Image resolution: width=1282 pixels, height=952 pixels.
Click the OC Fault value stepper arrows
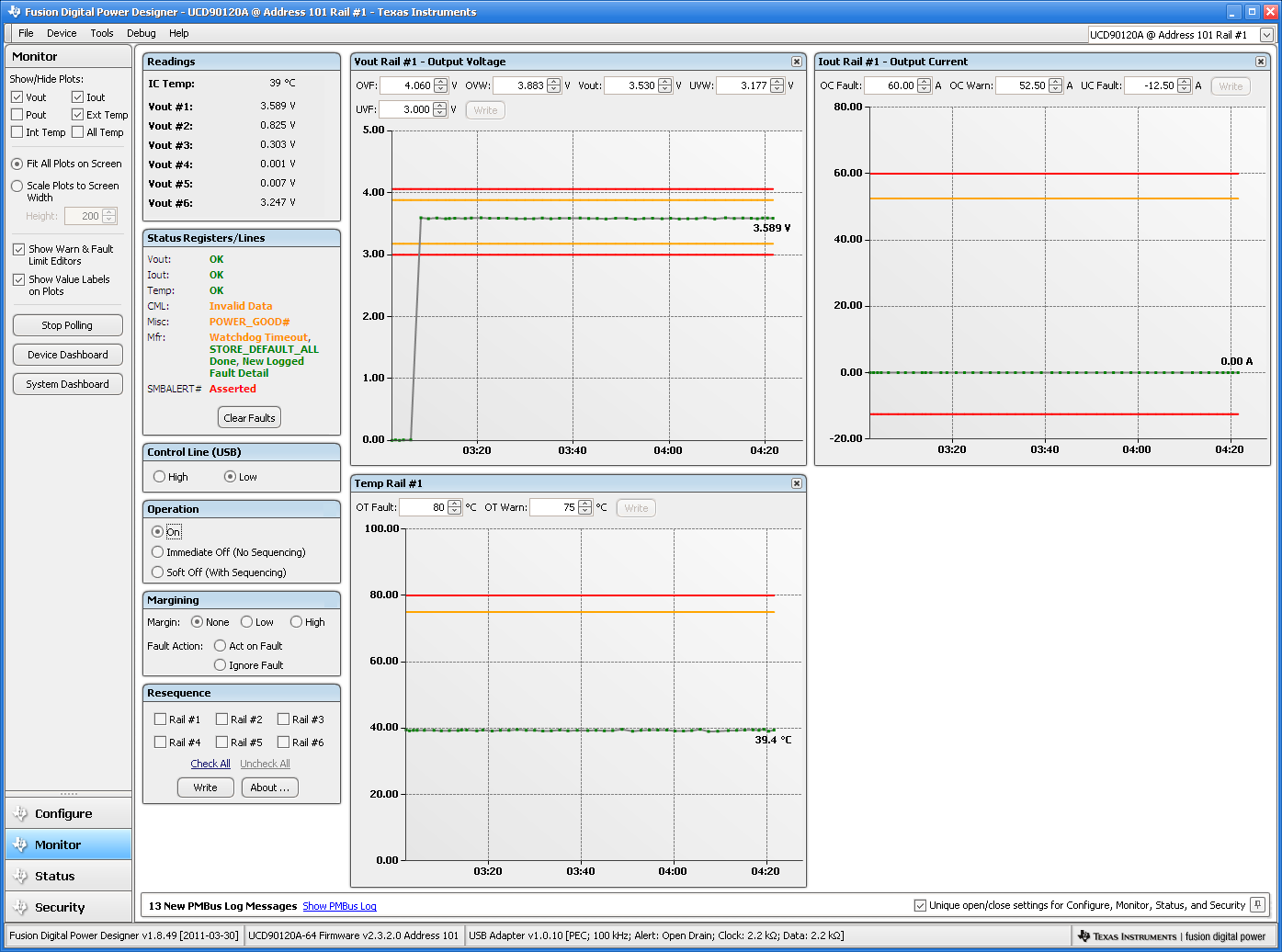click(924, 85)
